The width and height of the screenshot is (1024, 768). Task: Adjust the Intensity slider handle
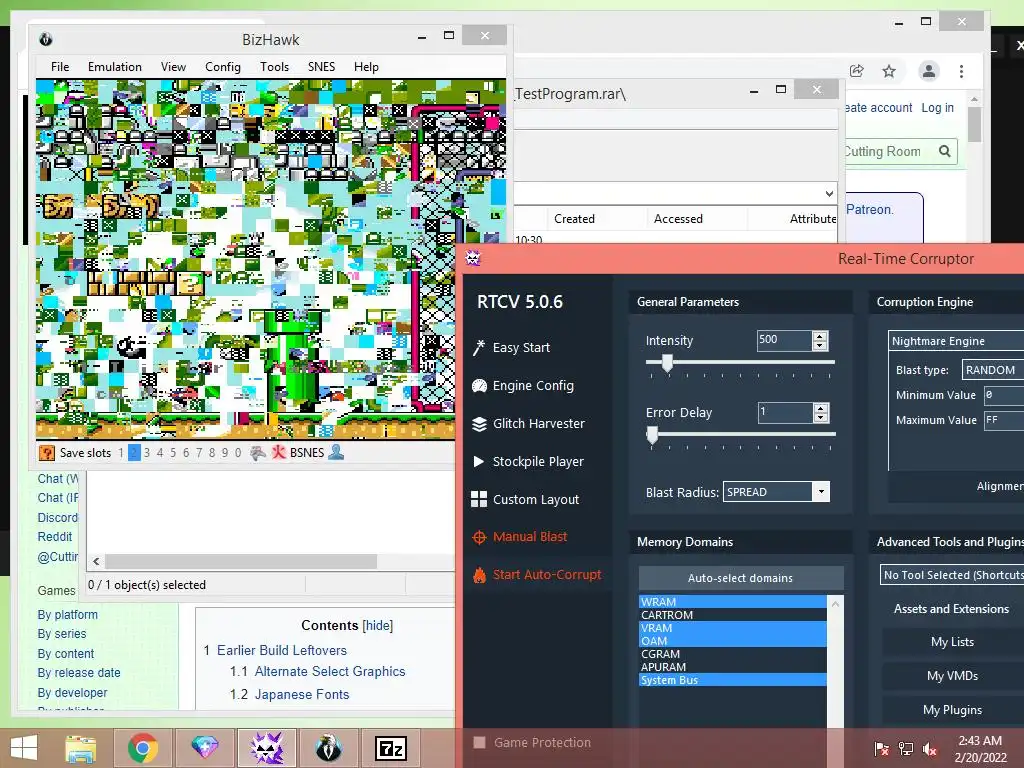(667, 363)
